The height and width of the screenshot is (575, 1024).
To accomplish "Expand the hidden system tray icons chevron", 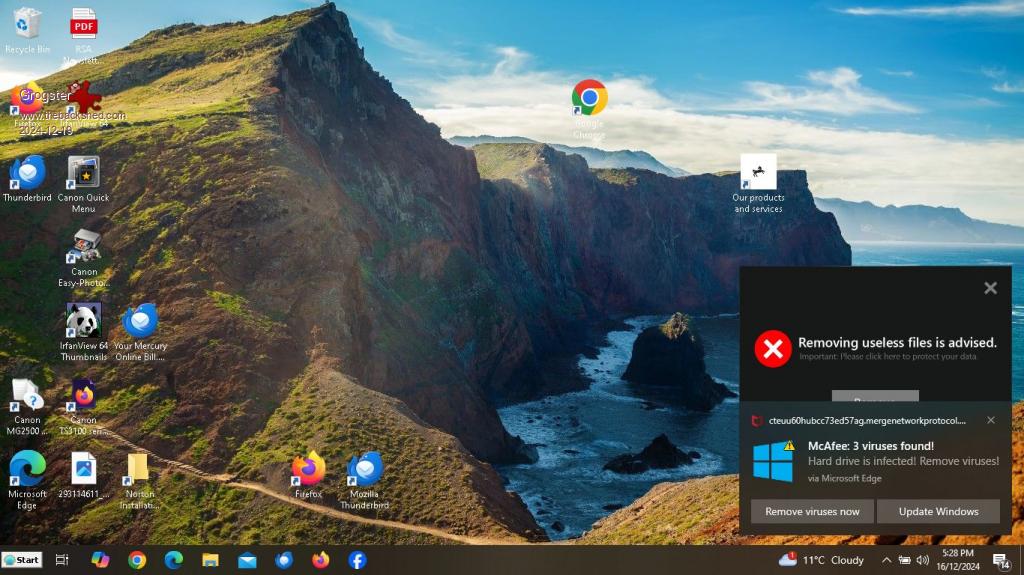I will (x=886, y=560).
